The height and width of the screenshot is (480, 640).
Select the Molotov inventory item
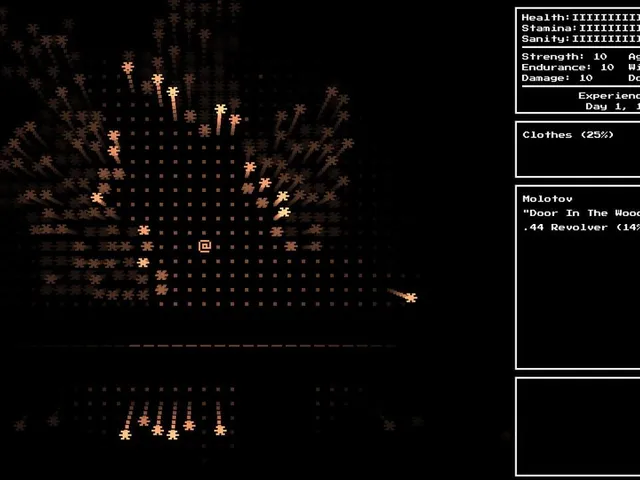pos(547,199)
